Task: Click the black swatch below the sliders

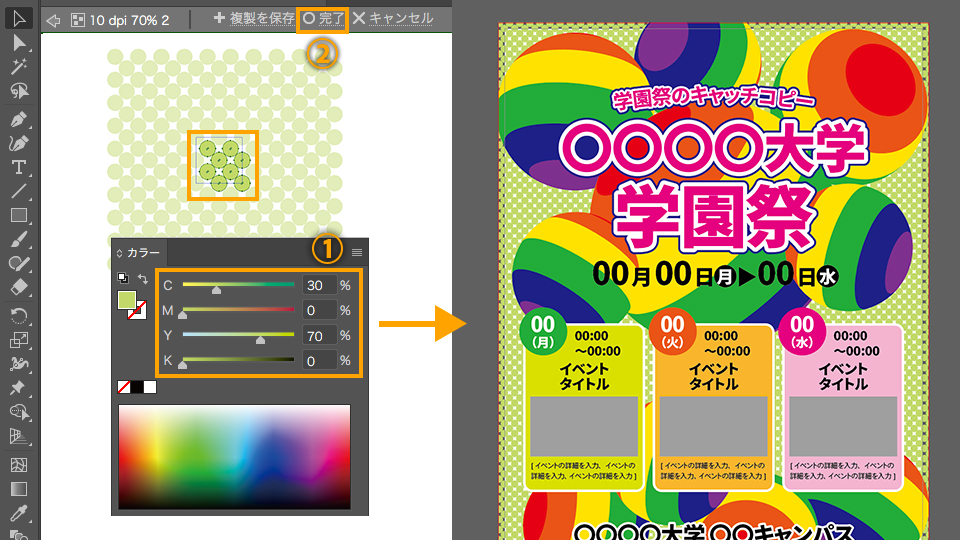Action: coord(137,387)
